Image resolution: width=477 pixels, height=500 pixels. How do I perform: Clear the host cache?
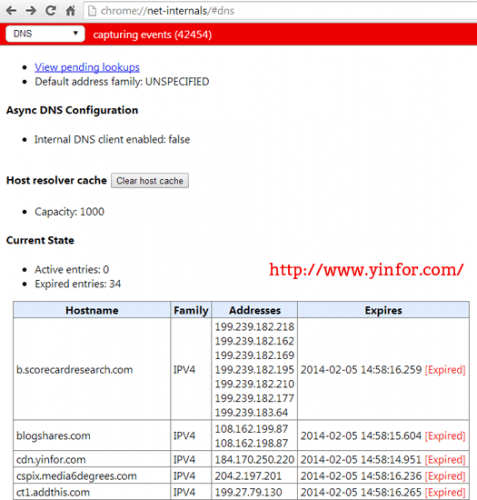coord(150,181)
